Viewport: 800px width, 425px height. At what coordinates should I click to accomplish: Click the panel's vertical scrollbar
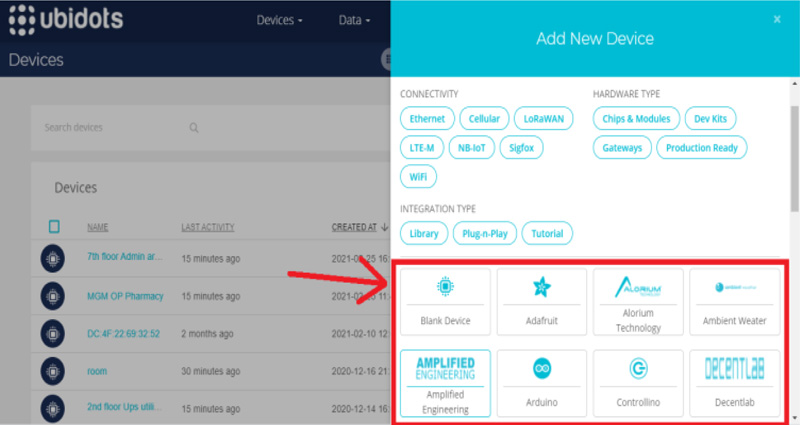pos(794,150)
